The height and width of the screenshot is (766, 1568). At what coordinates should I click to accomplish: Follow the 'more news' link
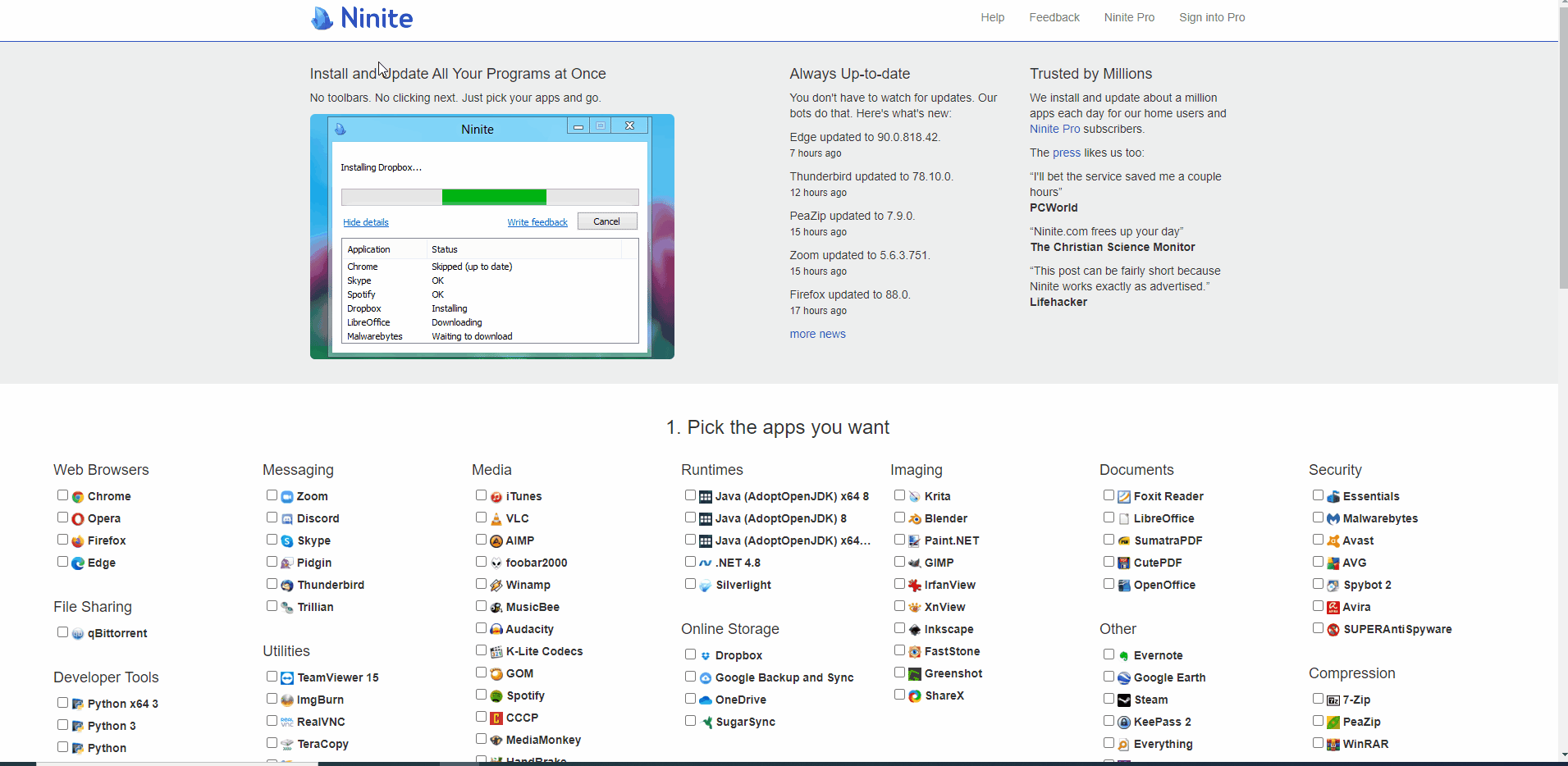click(x=817, y=334)
